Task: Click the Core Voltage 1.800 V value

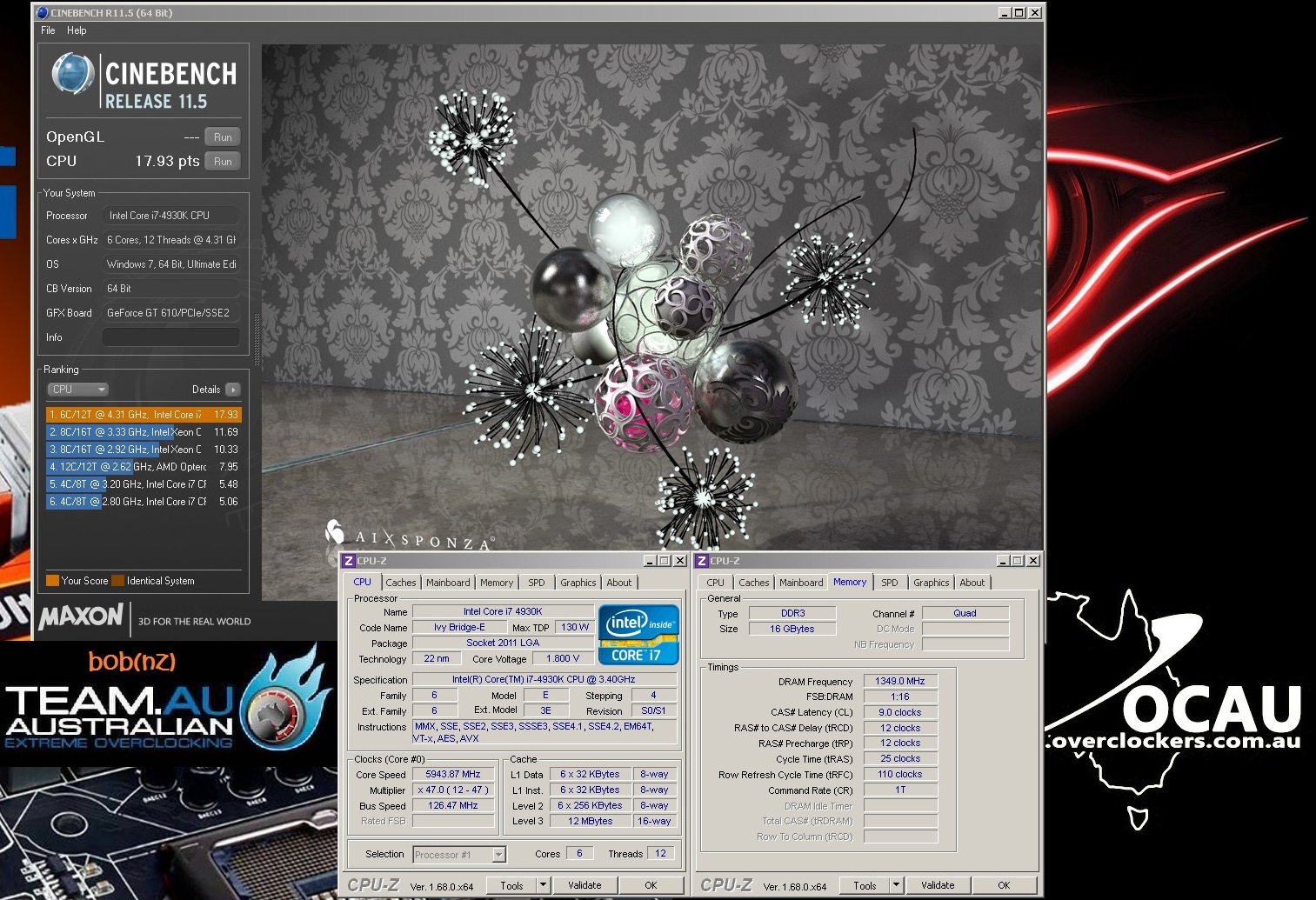Action: point(563,658)
